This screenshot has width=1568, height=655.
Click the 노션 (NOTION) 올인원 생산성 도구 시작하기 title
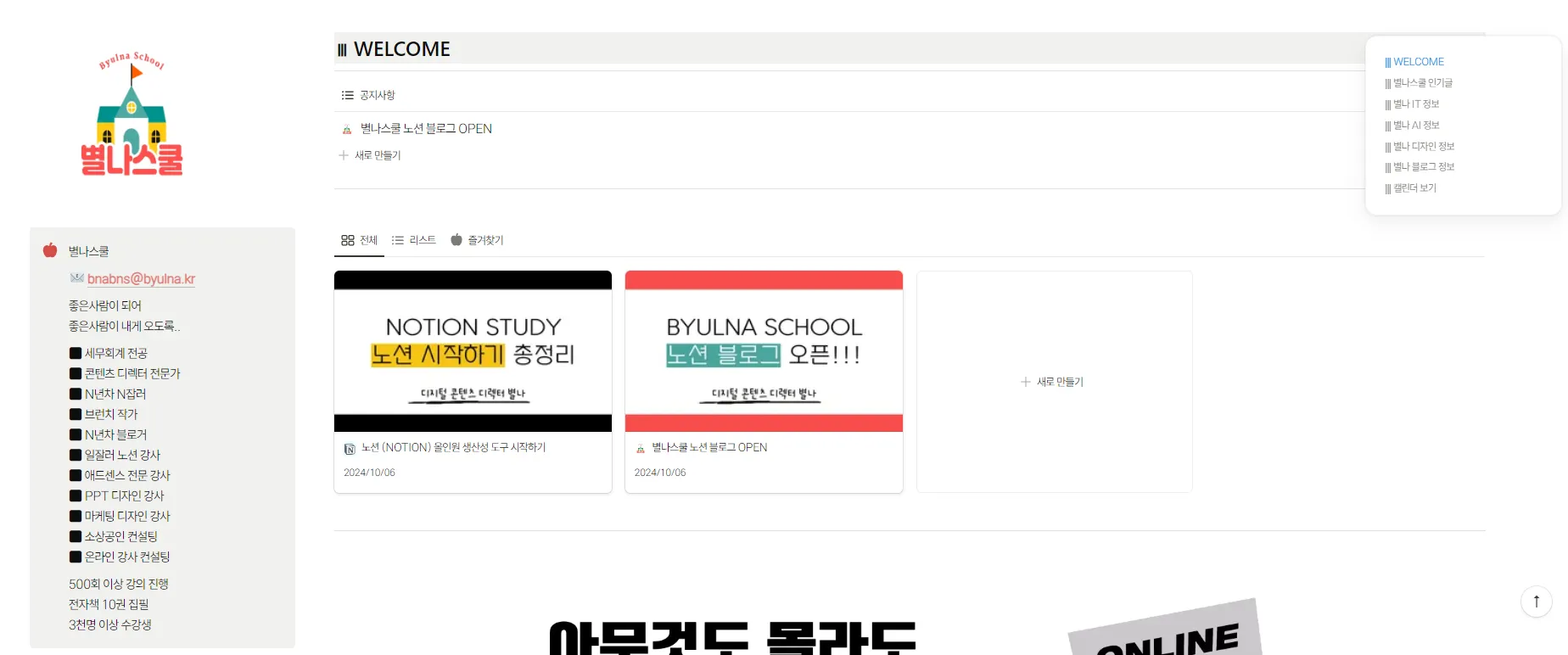[453, 447]
